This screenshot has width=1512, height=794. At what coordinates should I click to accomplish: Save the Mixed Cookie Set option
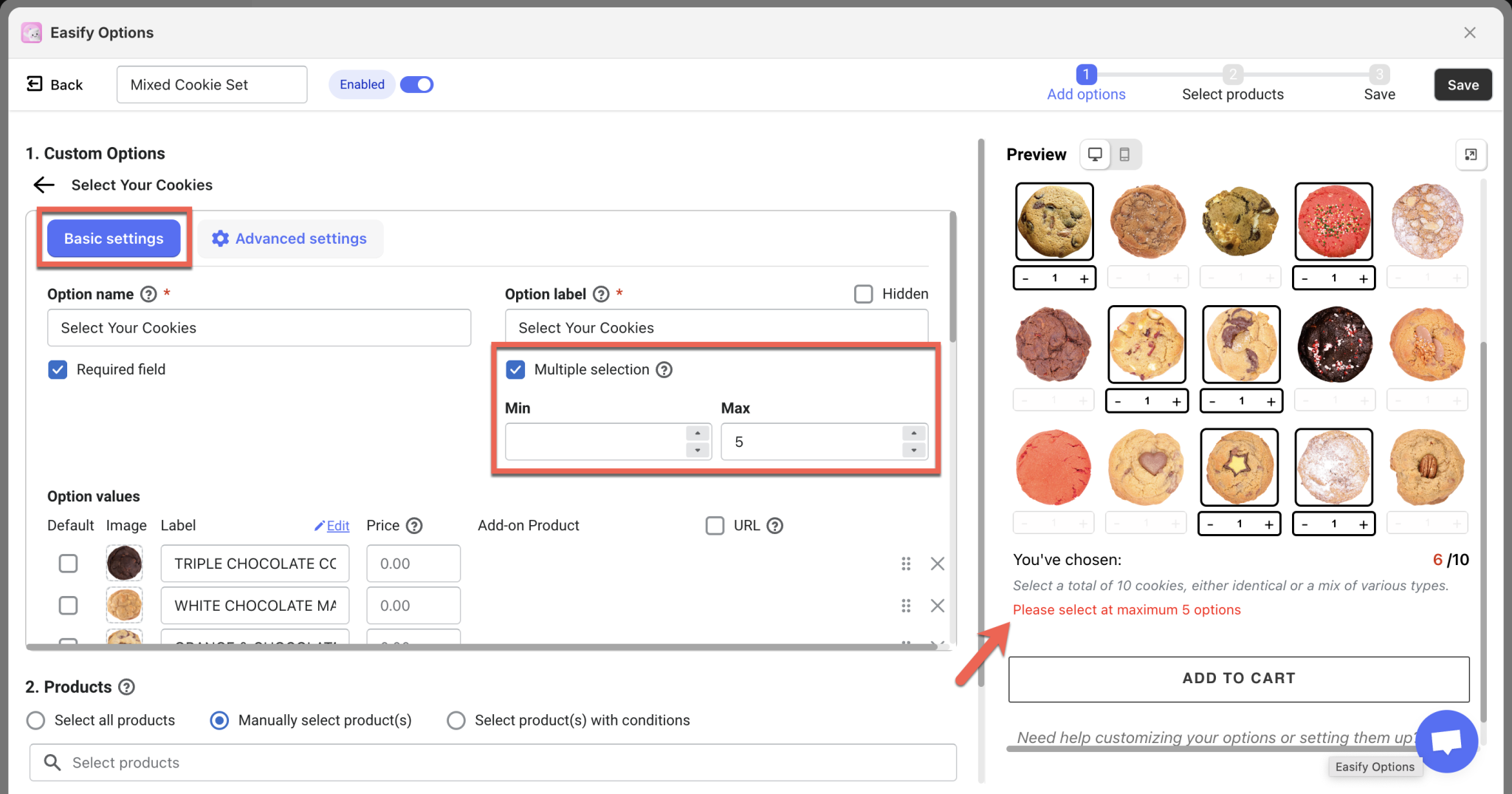coord(1463,84)
